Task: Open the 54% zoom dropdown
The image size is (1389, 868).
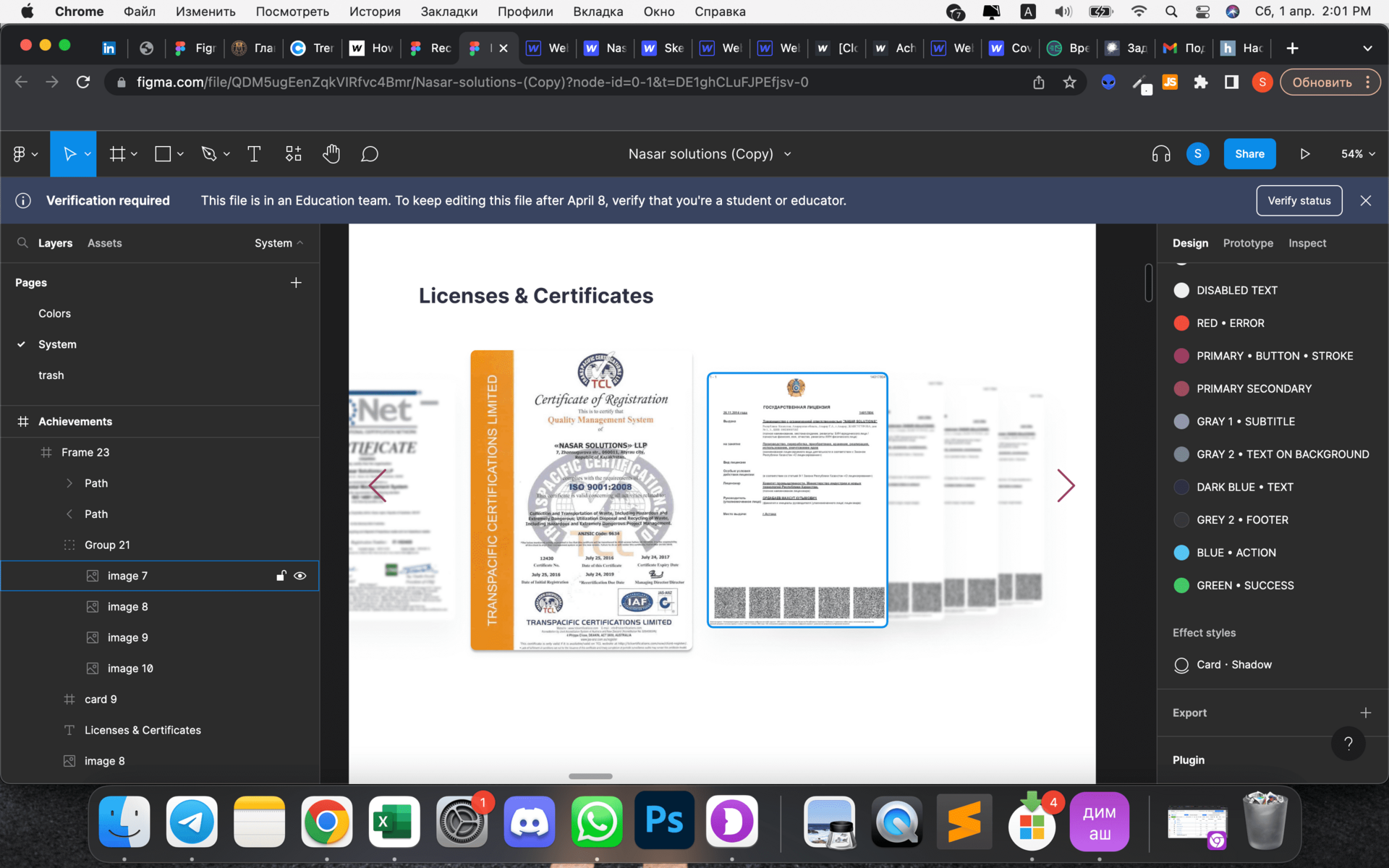Action: tap(1358, 154)
